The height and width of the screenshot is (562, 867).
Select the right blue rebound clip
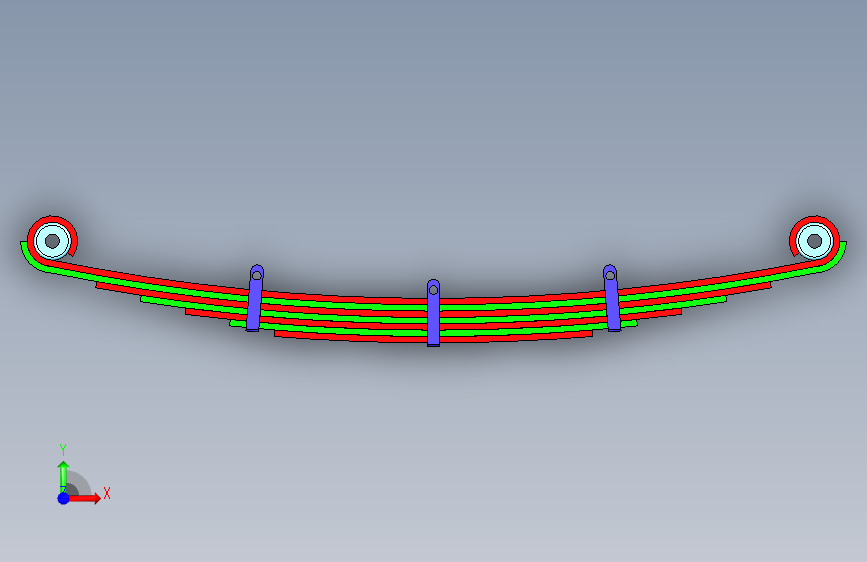pos(612,298)
